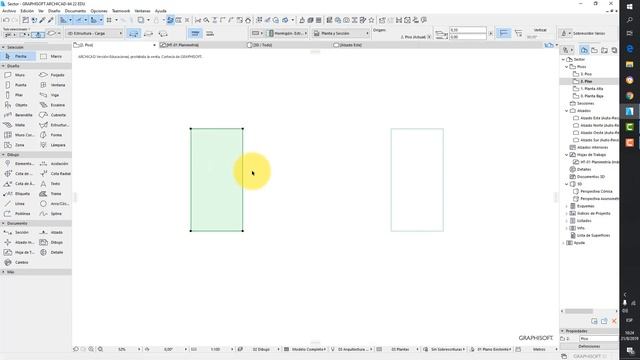Open the Archivo menu
Viewport: 640px width, 360px height.
coord(9,11)
